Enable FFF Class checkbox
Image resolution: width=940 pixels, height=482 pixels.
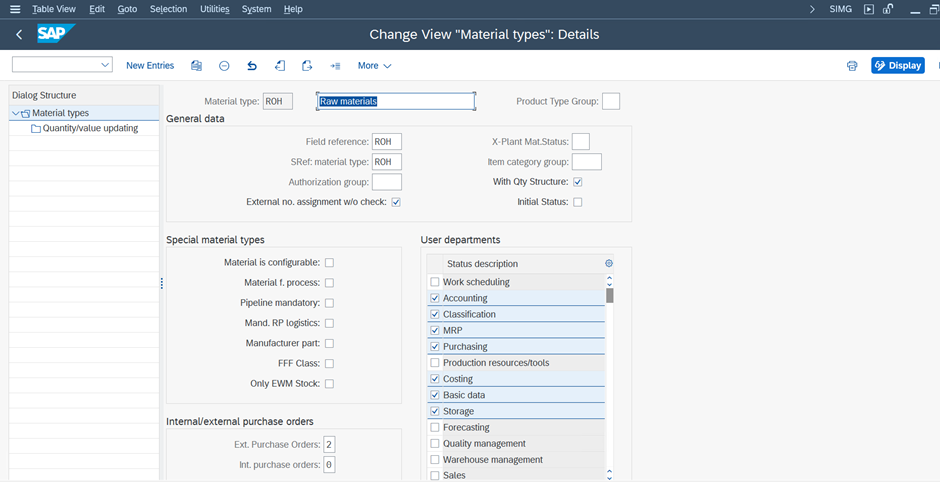pos(329,363)
